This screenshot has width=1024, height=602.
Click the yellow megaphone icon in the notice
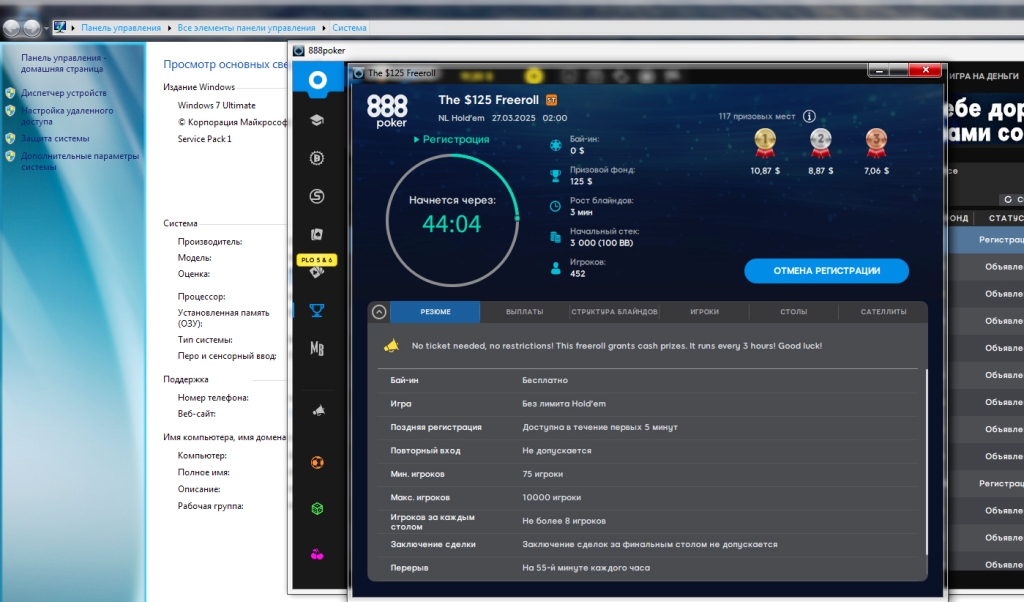pyautogui.click(x=391, y=345)
